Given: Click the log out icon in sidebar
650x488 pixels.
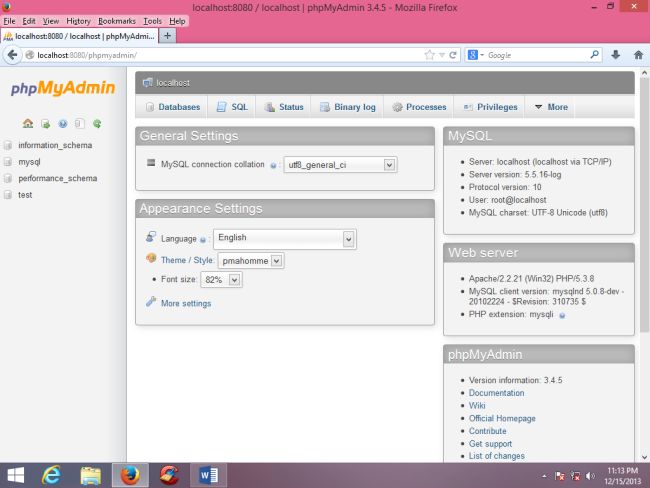Looking at the screenshot, I should click(46, 124).
